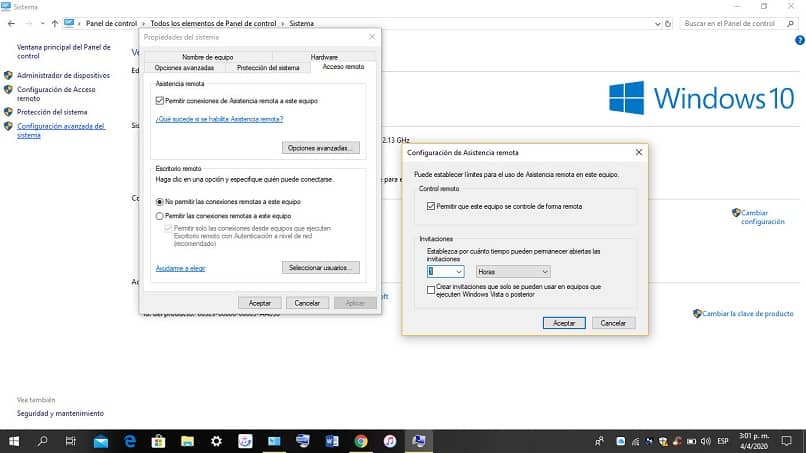Open Settings gear on taskbar
The width and height of the screenshot is (806, 453).
pos(216,441)
